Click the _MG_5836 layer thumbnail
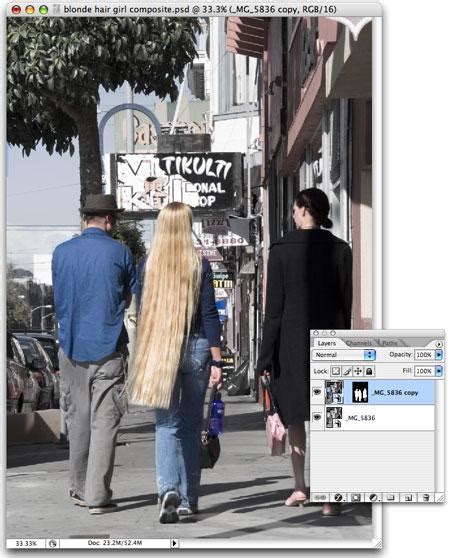 click(334, 417)
